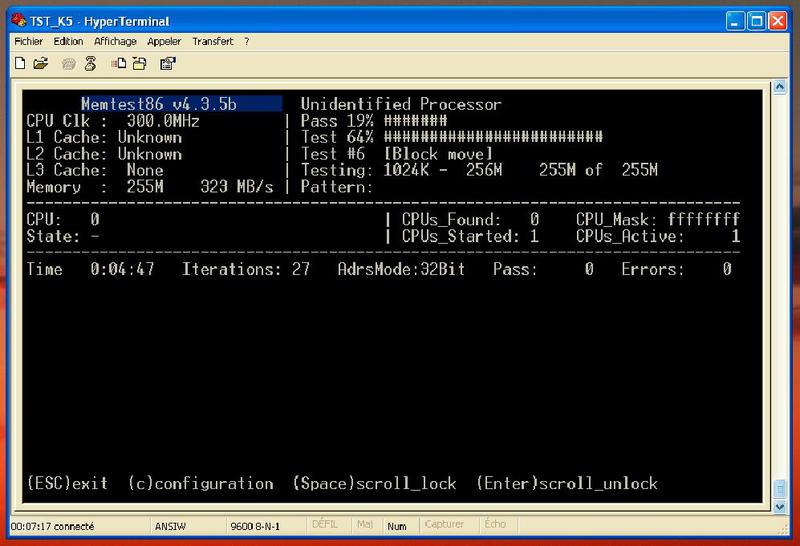
Task: Click the window resize grip corner
Action: point(785,530)
